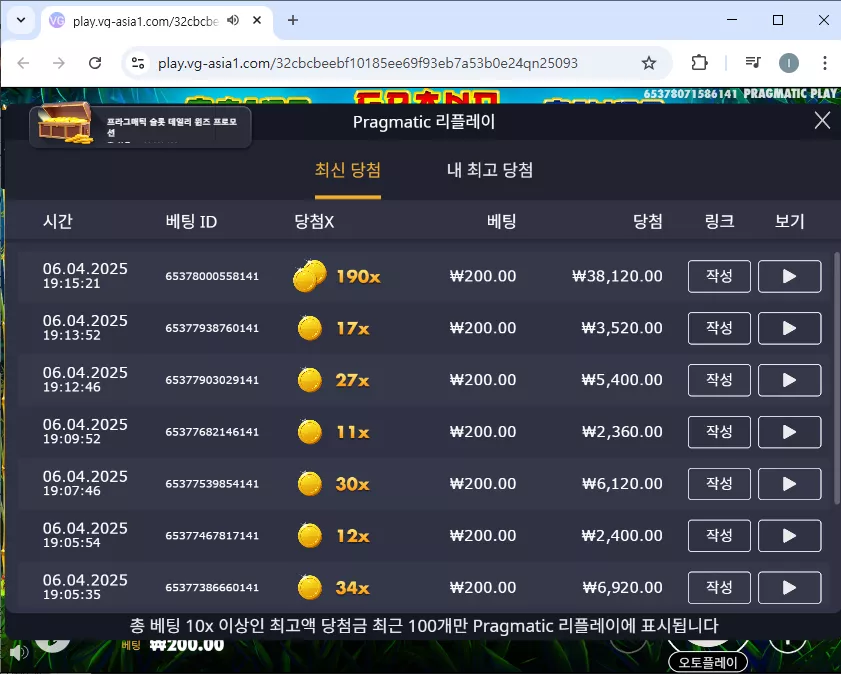Image resolution: width=841 pixels, height=674 pixels.
Task: Bookmark this page with the star icon
Action: (649, 63)
